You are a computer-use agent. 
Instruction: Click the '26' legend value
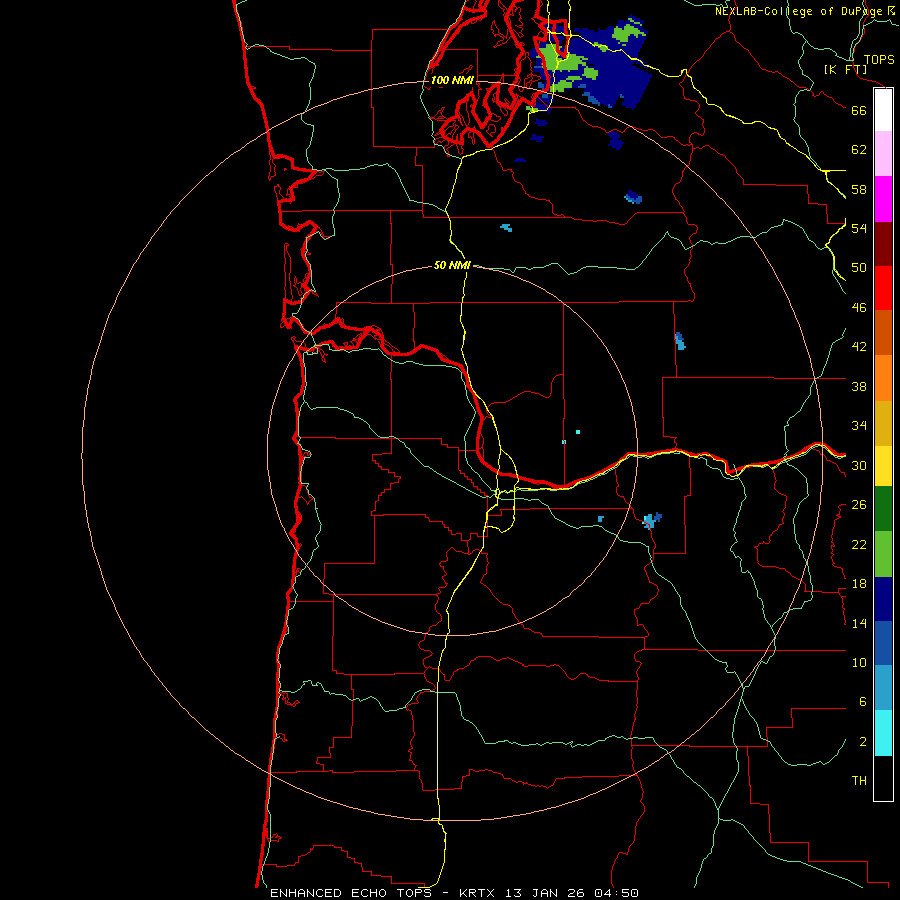pyautogui.click(x=859, y=505)
